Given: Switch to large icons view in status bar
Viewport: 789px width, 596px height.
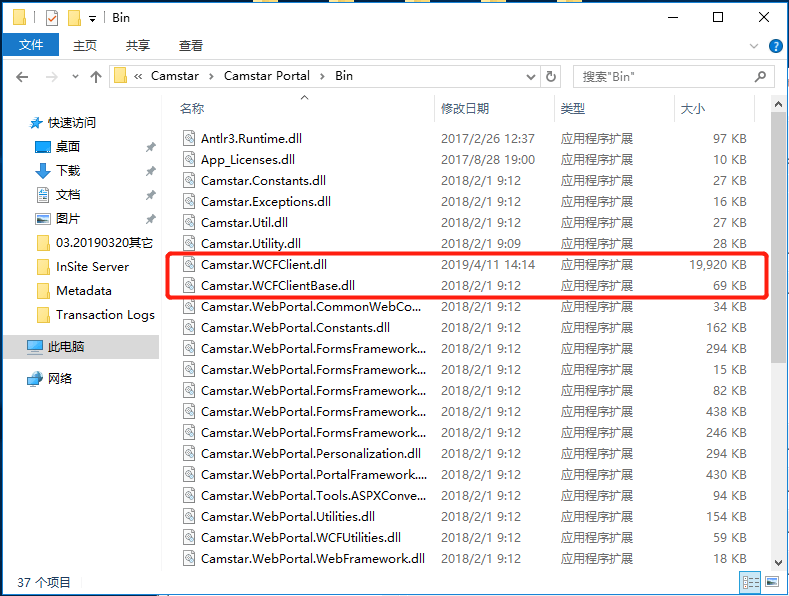Looking at the screenshot, I should click(771, 581).
